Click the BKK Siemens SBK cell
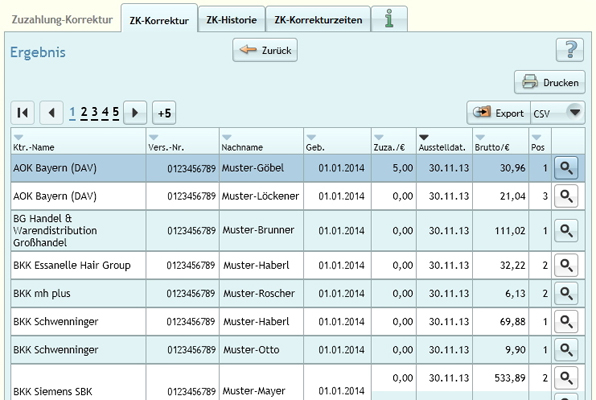596x400 pixels. coord(78,382)
